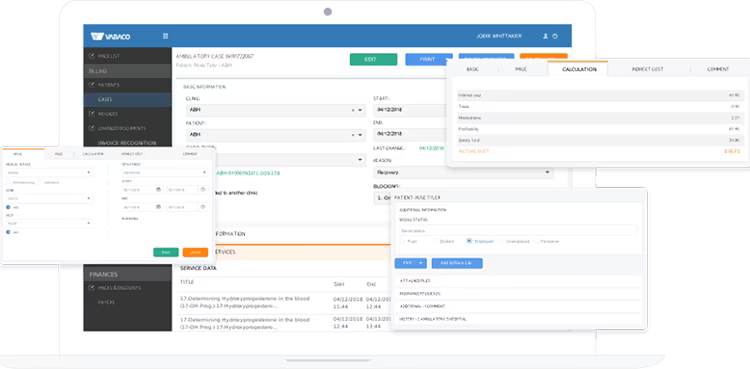The image size is (750, 369).
Task: Click the Changed Documents sidebar icon
Action: pyautogui.click(x=91, y=128)
